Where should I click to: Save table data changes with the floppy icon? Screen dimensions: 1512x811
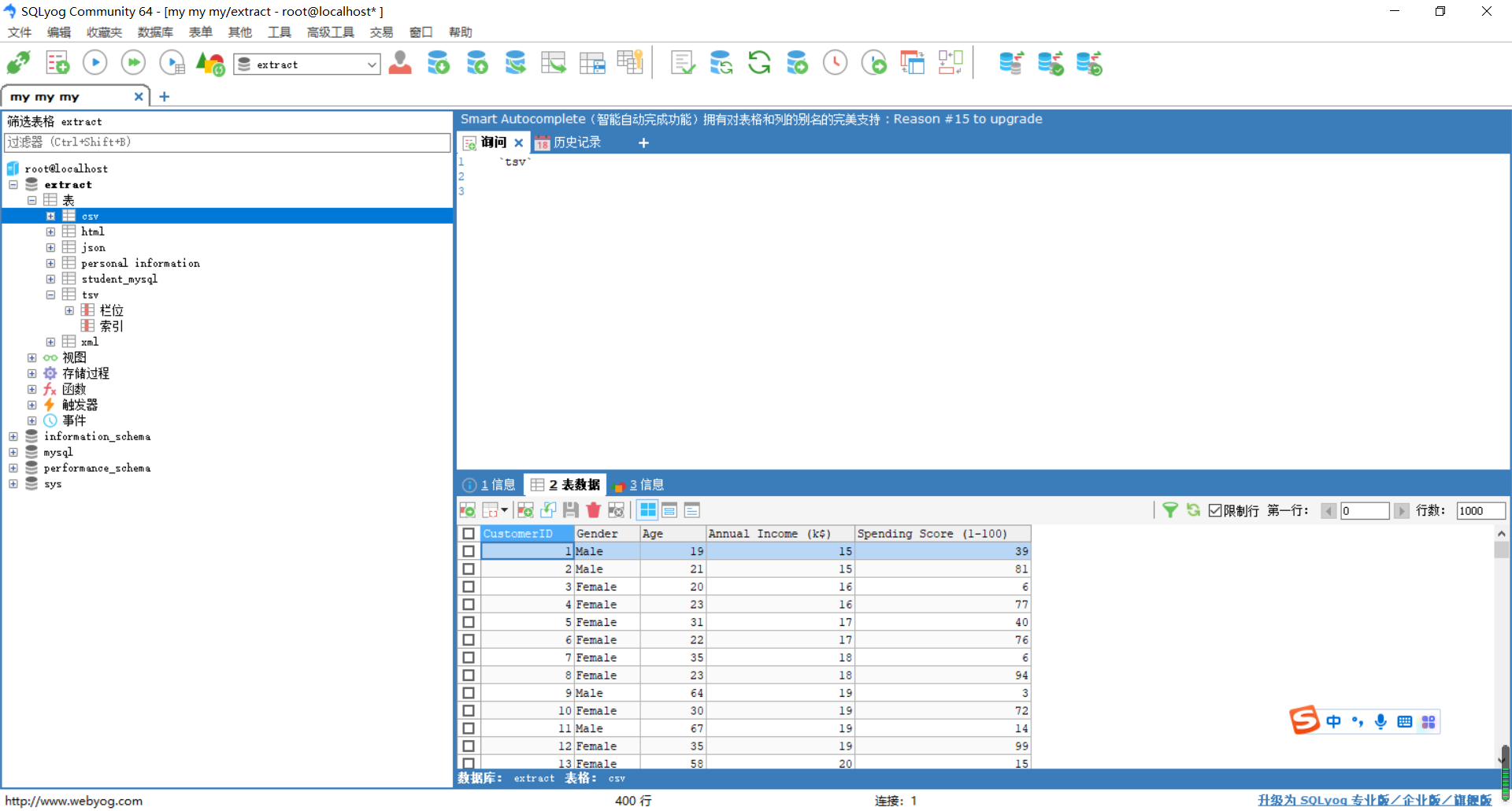coord(571,510)
